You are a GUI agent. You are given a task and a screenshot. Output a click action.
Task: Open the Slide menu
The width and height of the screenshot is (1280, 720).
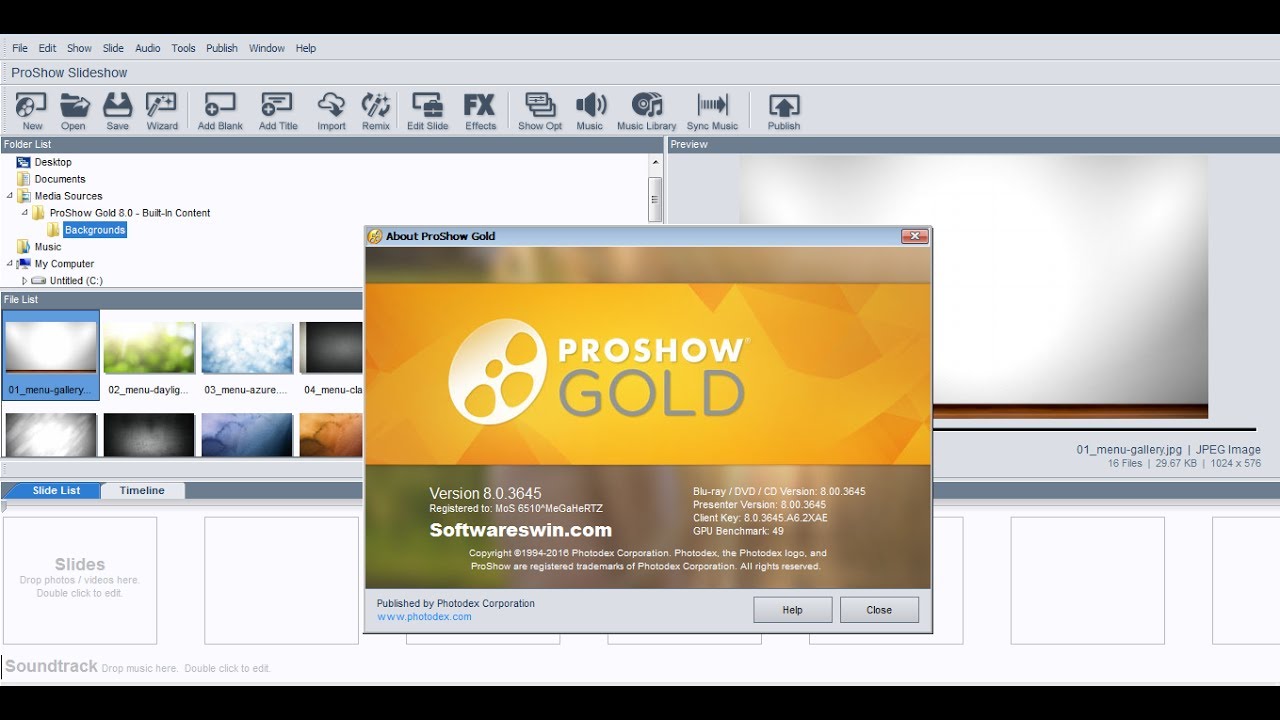click(x=113, y=48)
